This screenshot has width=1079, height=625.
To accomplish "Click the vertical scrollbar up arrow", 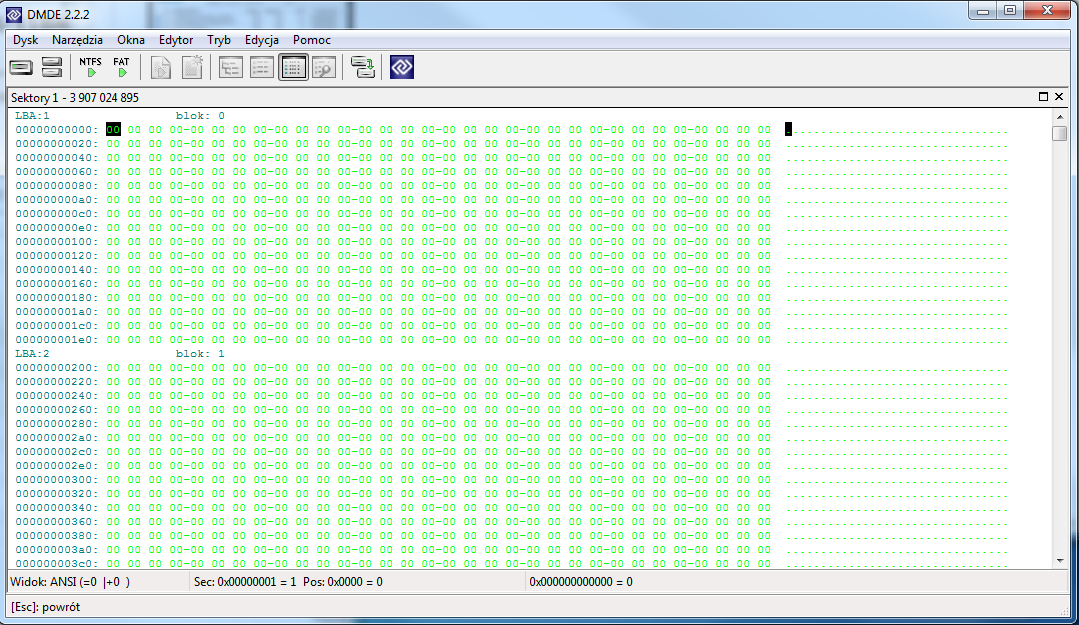I will click(1060, 117).
